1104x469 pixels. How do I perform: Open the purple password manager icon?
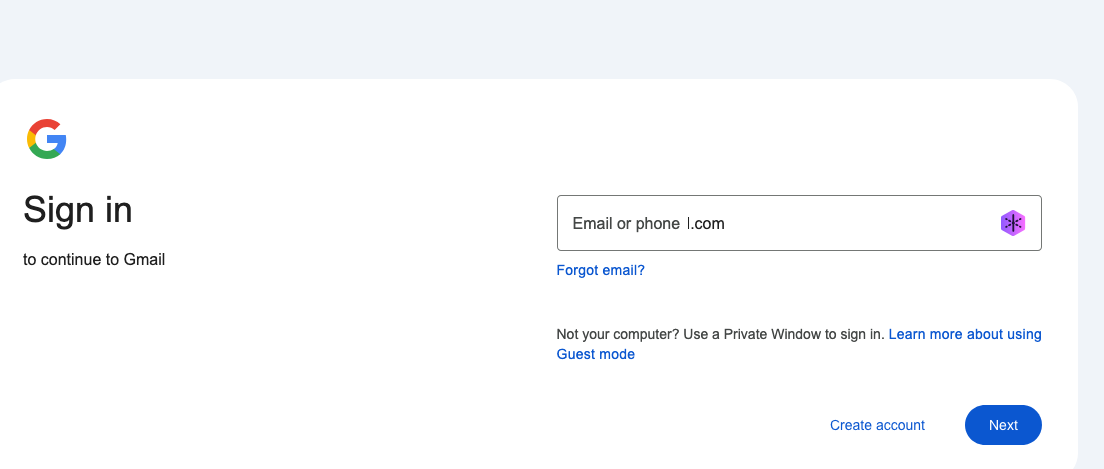(x=1013, y=223)
